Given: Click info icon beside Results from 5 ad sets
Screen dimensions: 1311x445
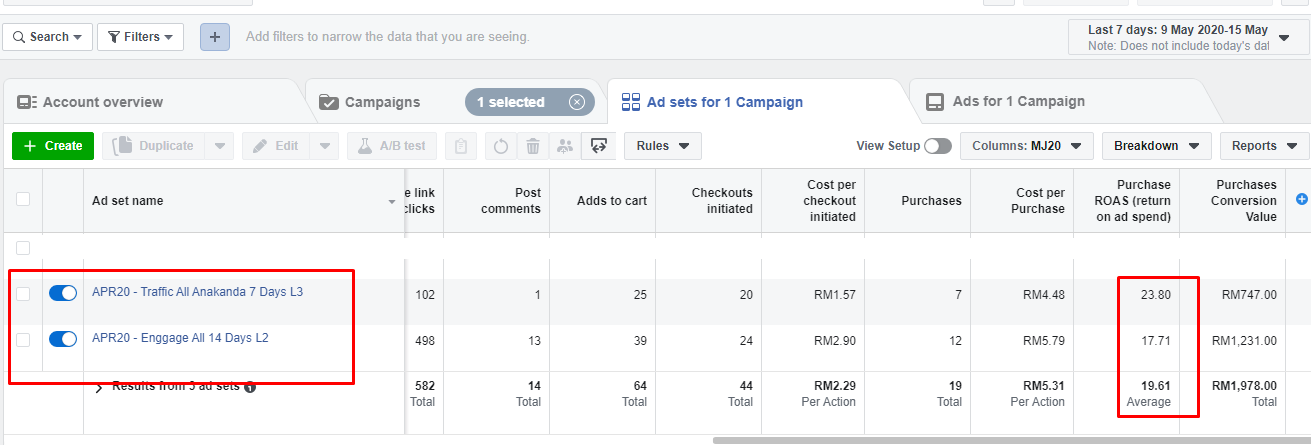Looking at the screenshot, I should click(x=250, y=387).
